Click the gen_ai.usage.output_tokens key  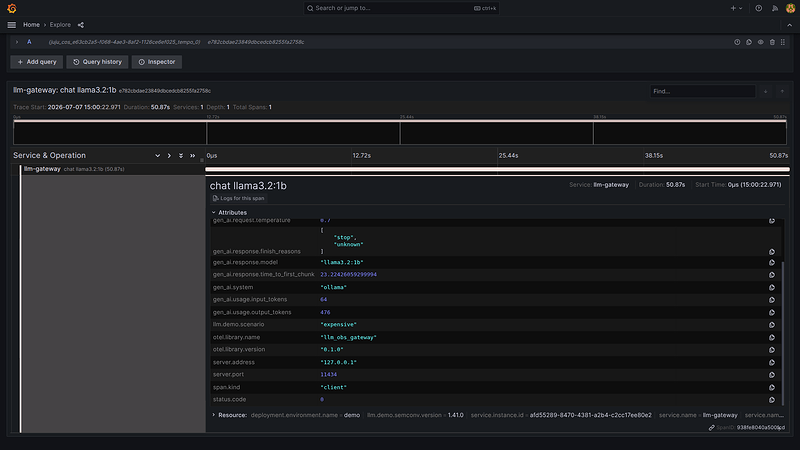pos(252,312)
